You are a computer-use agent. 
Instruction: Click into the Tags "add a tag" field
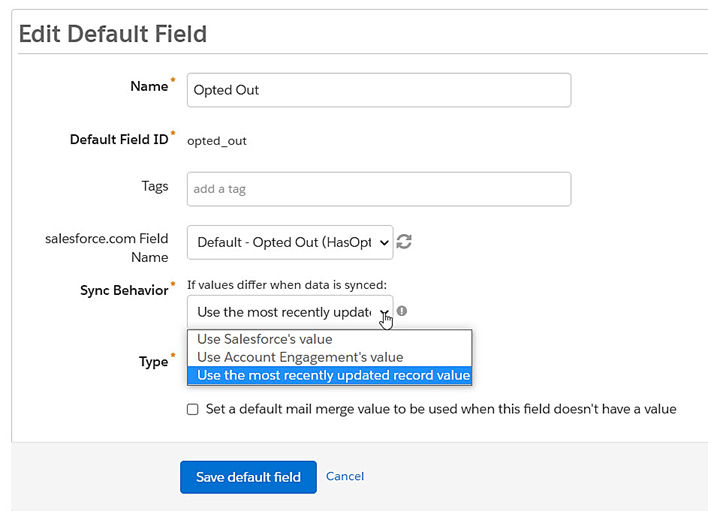click(378, 188)
